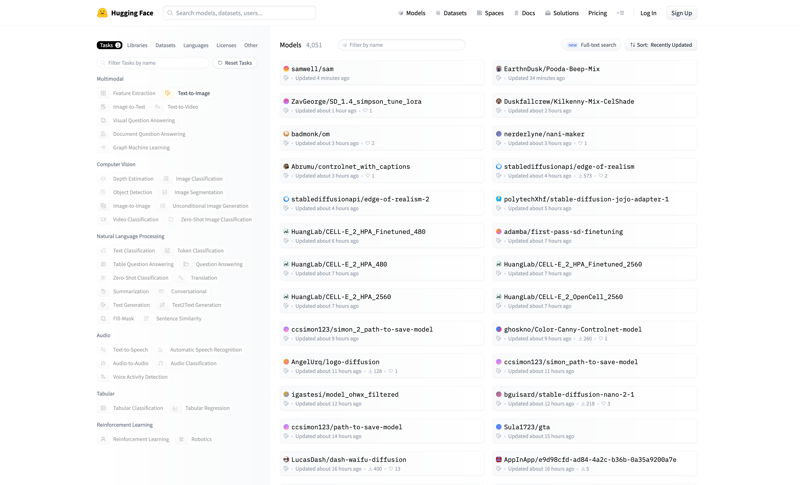The image size is (800, 485).
Task: Click the downloads icon on AngelUrq/logo-diffusion
Action: pos(370,371)
